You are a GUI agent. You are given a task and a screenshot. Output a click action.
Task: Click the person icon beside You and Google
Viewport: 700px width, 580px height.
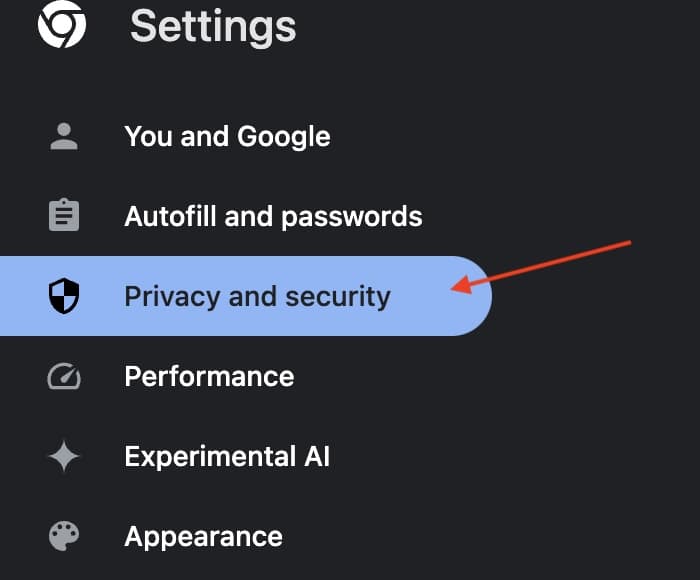coord(64,137)
